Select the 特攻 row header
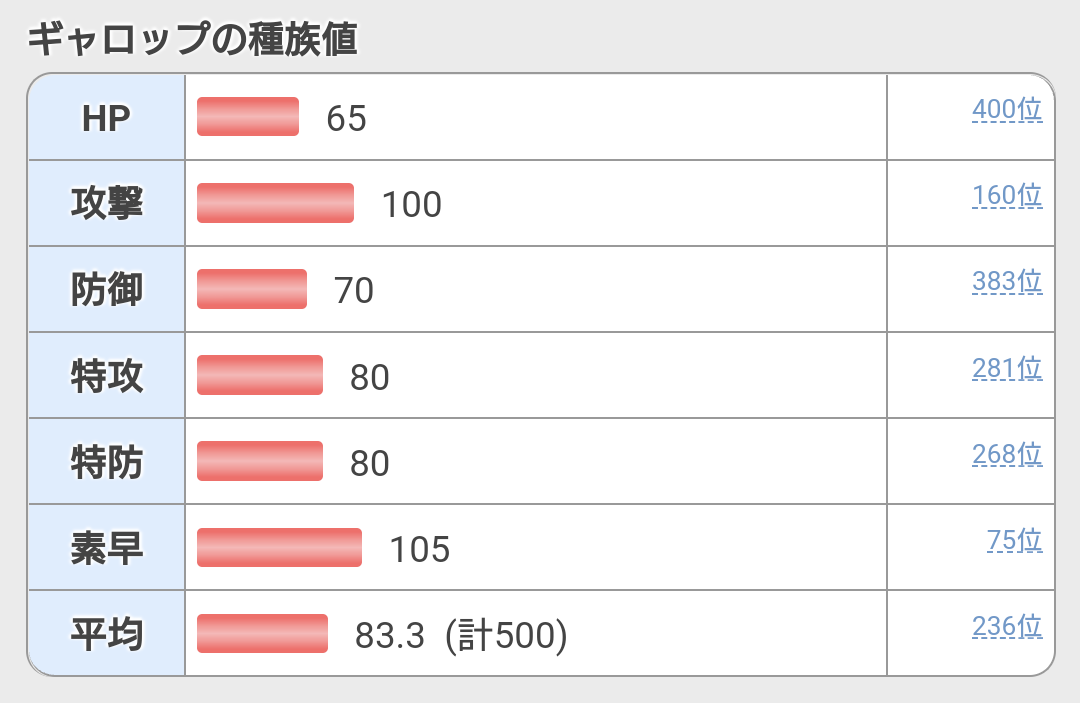This screenshot has width=1080, height=703. [107, 375]
